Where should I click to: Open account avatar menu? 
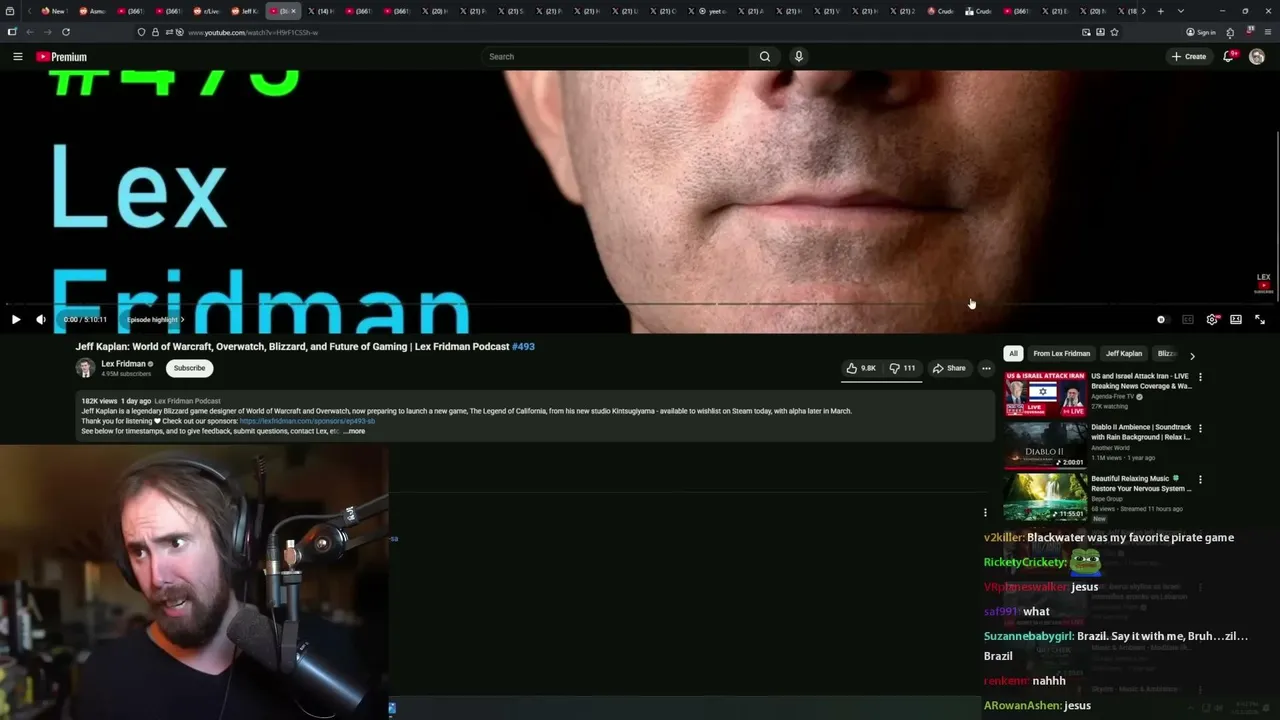click(x=1257, y=57)
